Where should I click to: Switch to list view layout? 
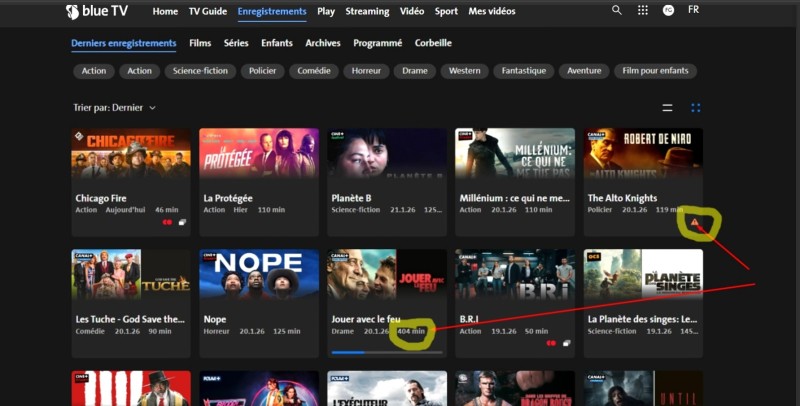668,107
